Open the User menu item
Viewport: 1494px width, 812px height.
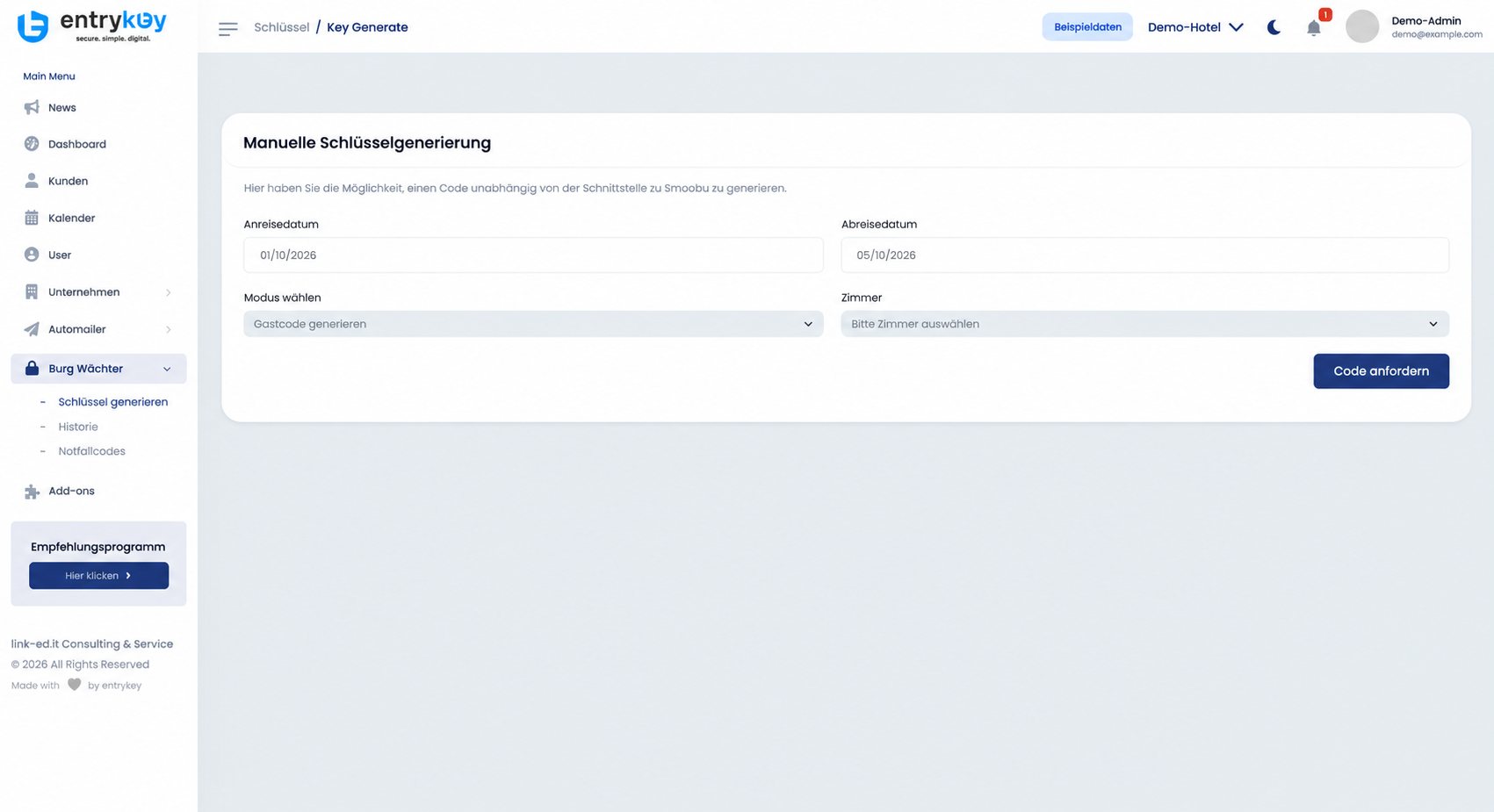(60, 255)
